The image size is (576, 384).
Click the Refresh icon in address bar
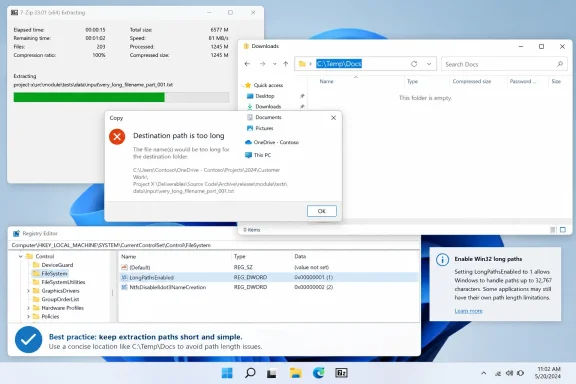[414, 64]
